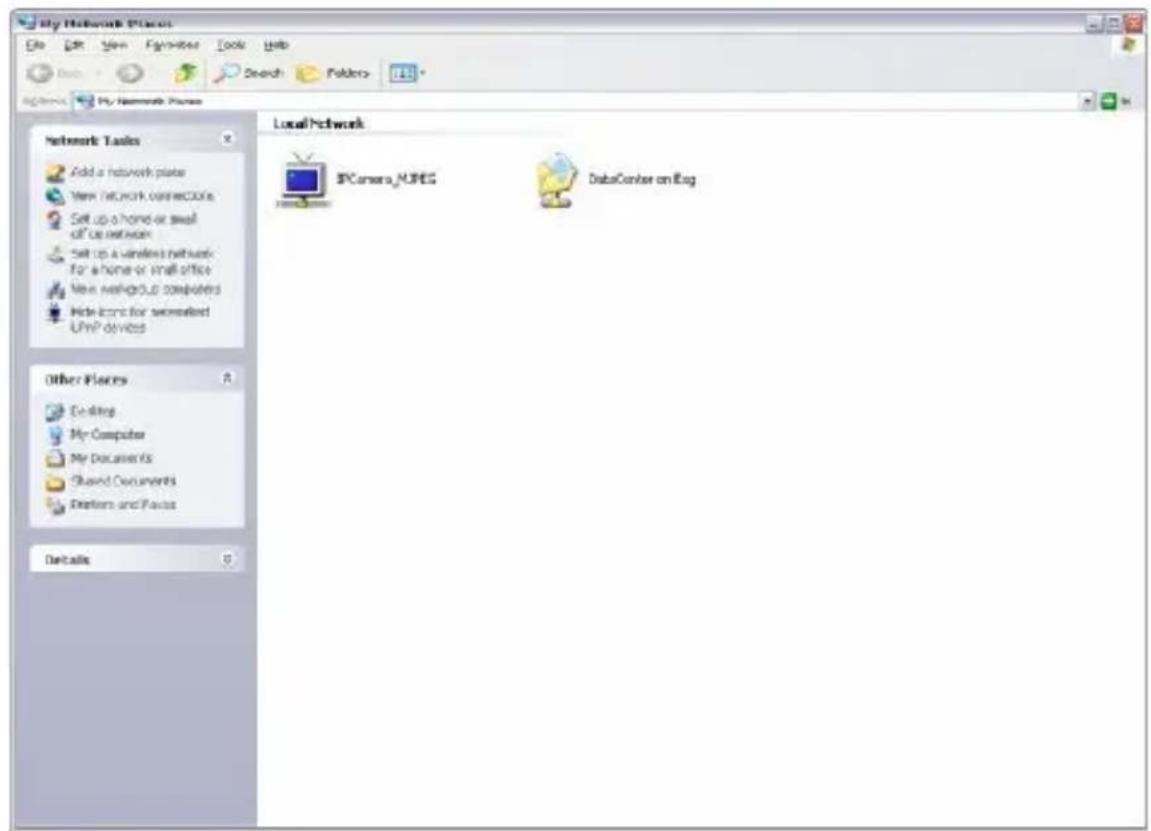
Task: Click Set up a home or small office network
Action: [x=134, y=226]
